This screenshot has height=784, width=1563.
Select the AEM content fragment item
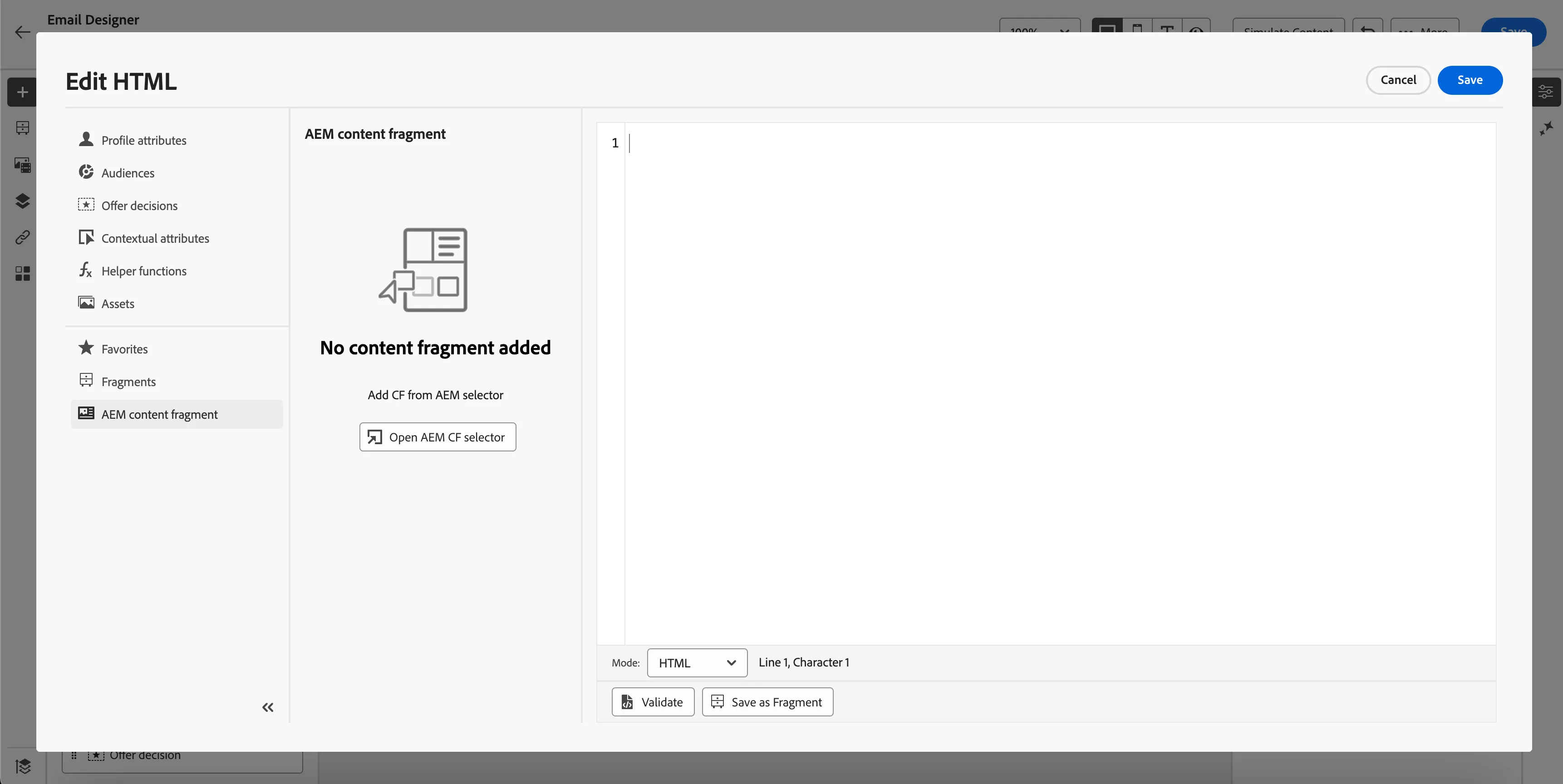[x=177, y=414]
